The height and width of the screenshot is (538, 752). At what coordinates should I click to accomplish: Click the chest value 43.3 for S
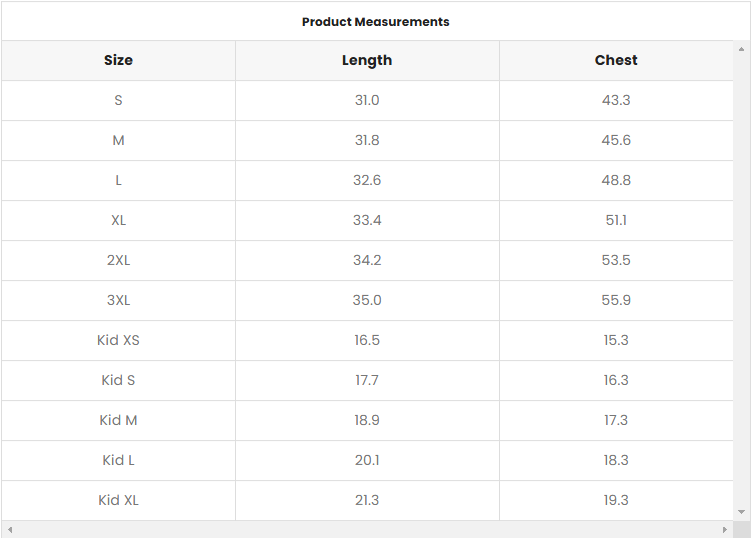point(616,100)
